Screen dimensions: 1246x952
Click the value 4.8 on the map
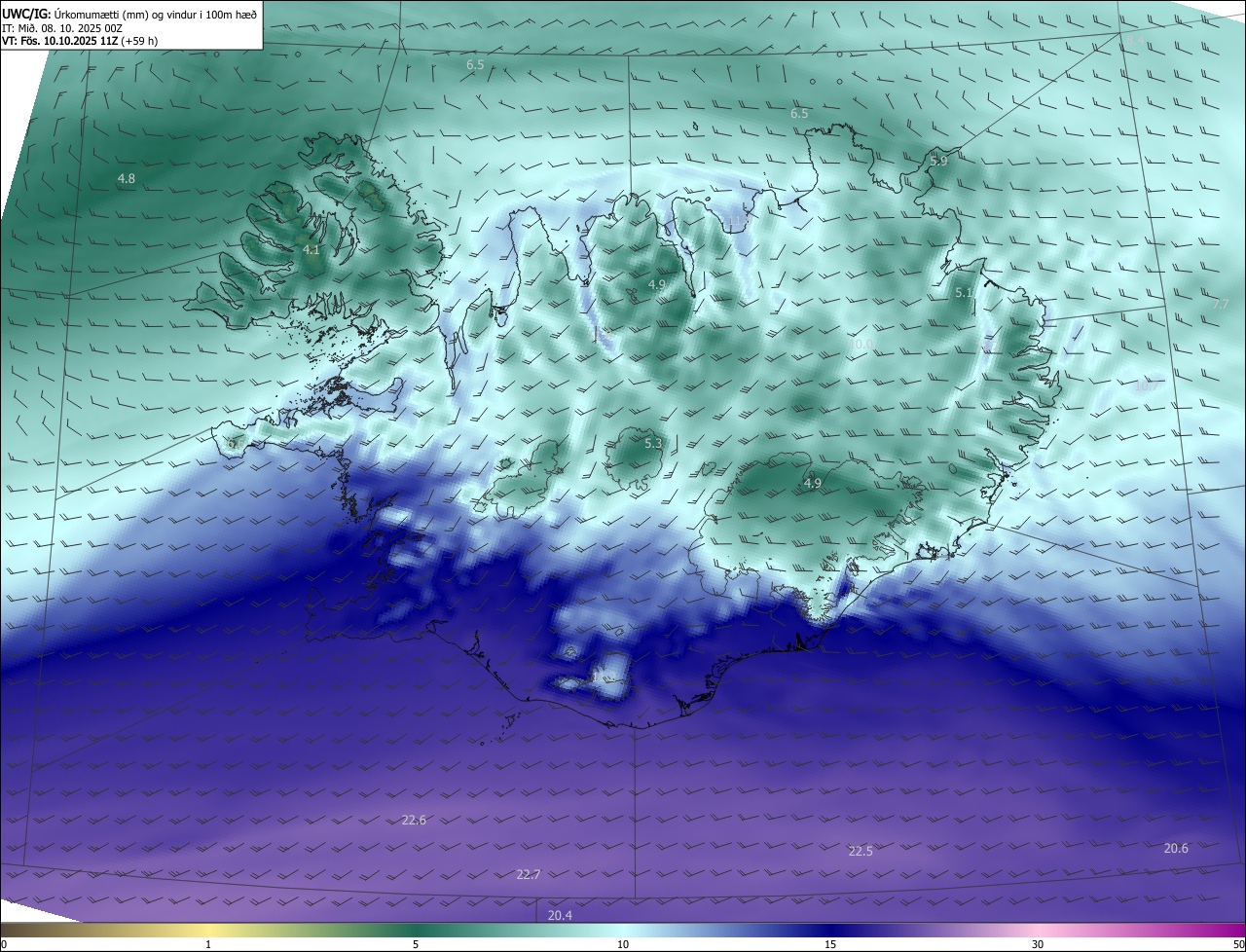click(127, 179)
